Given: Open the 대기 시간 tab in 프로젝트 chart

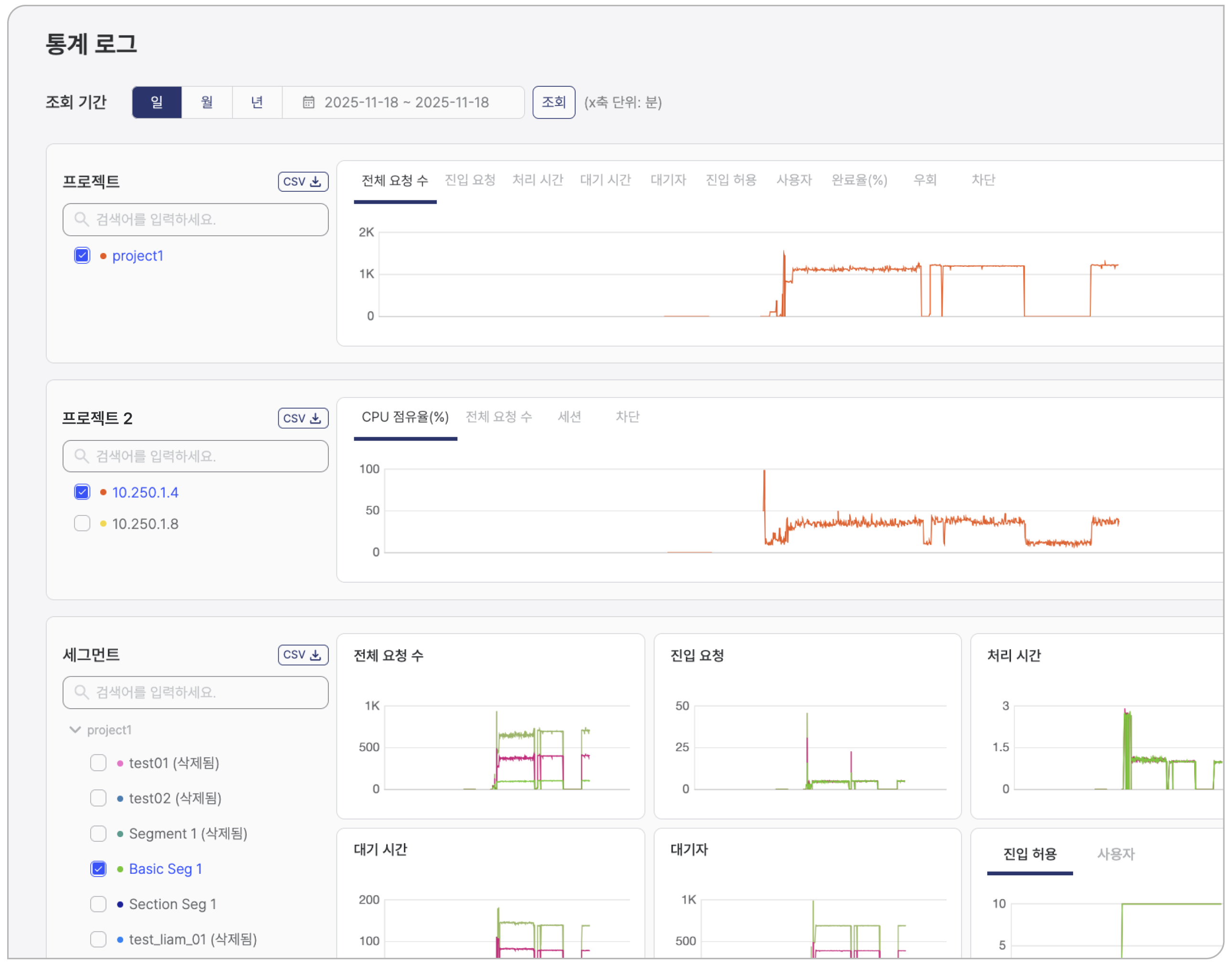Looking at the screenshot, I should (x=605, y=180).
